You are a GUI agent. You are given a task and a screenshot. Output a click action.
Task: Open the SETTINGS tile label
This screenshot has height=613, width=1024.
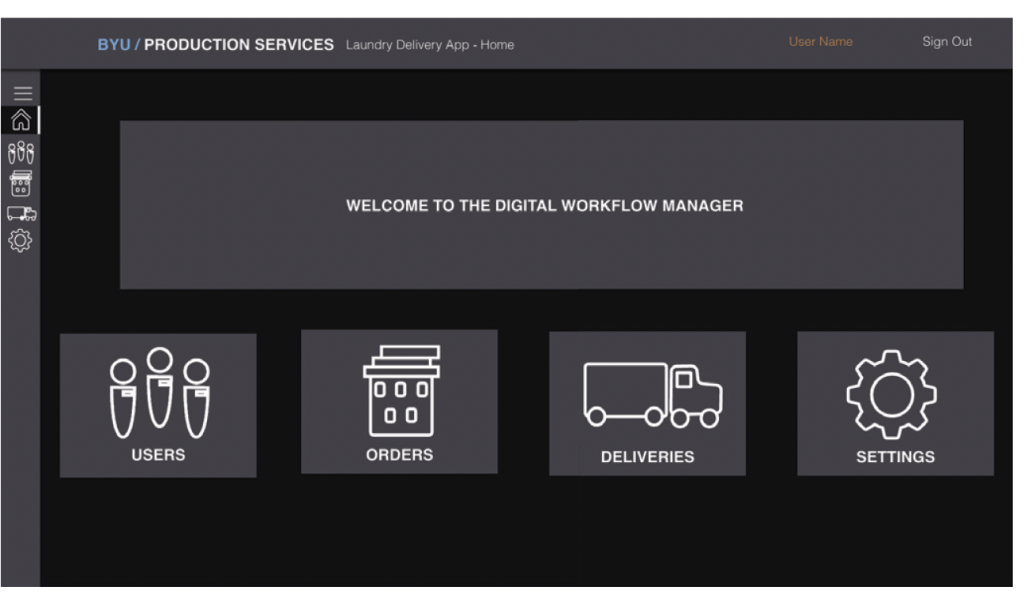(x=895, y=457)
